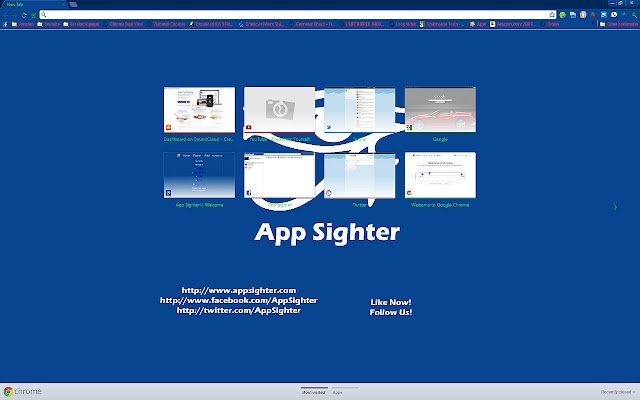The image size is (640, 400).
Task: Reload the page with the refresh icon
Action: coord(24,15)
